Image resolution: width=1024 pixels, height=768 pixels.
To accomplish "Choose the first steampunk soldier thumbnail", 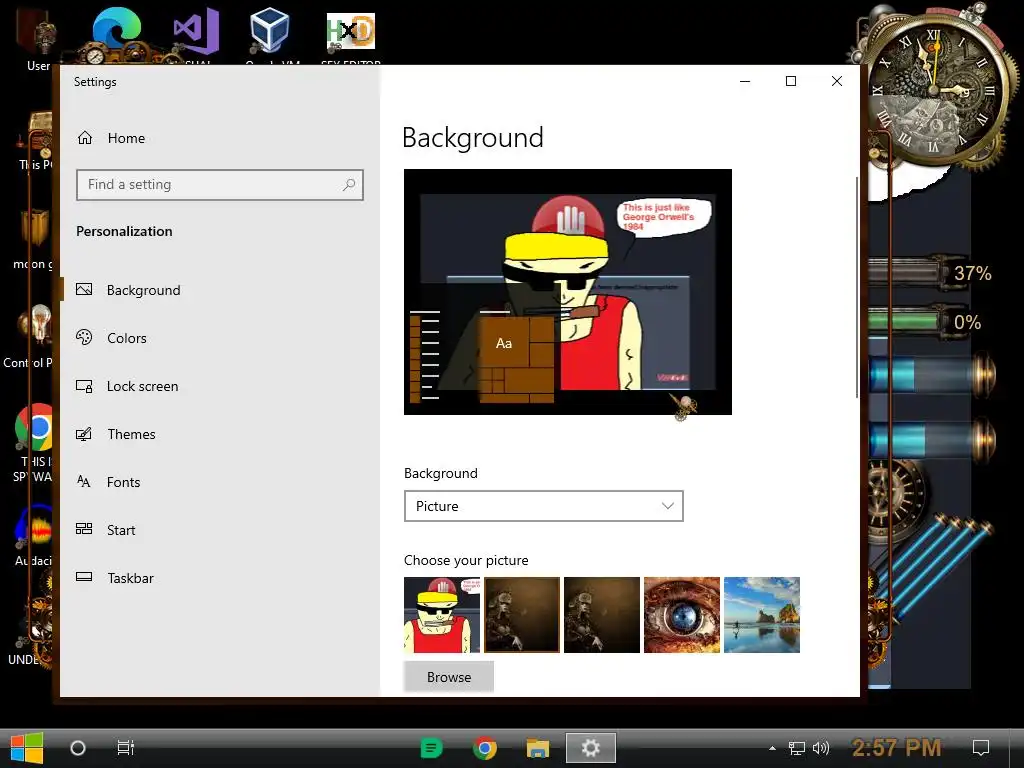I will click(x=522, y=615).
